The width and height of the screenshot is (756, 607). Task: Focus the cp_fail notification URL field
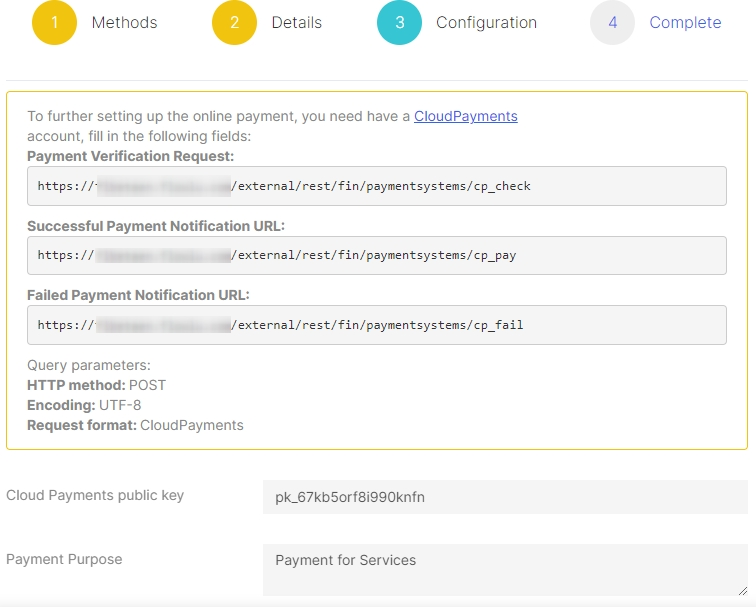376,325
